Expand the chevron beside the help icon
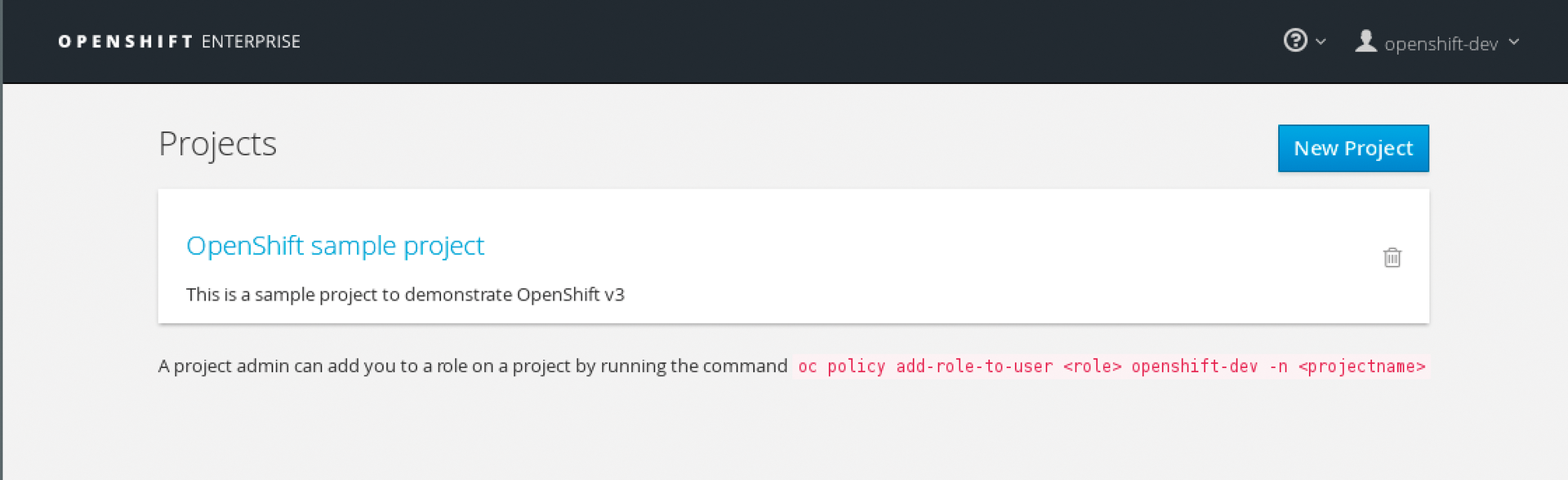 [1321, 42]
